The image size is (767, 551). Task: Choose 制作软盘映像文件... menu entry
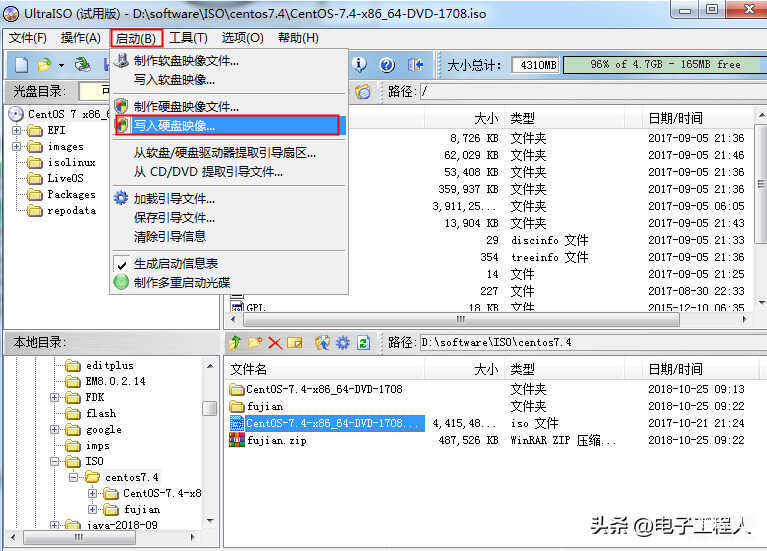point(227,61)
